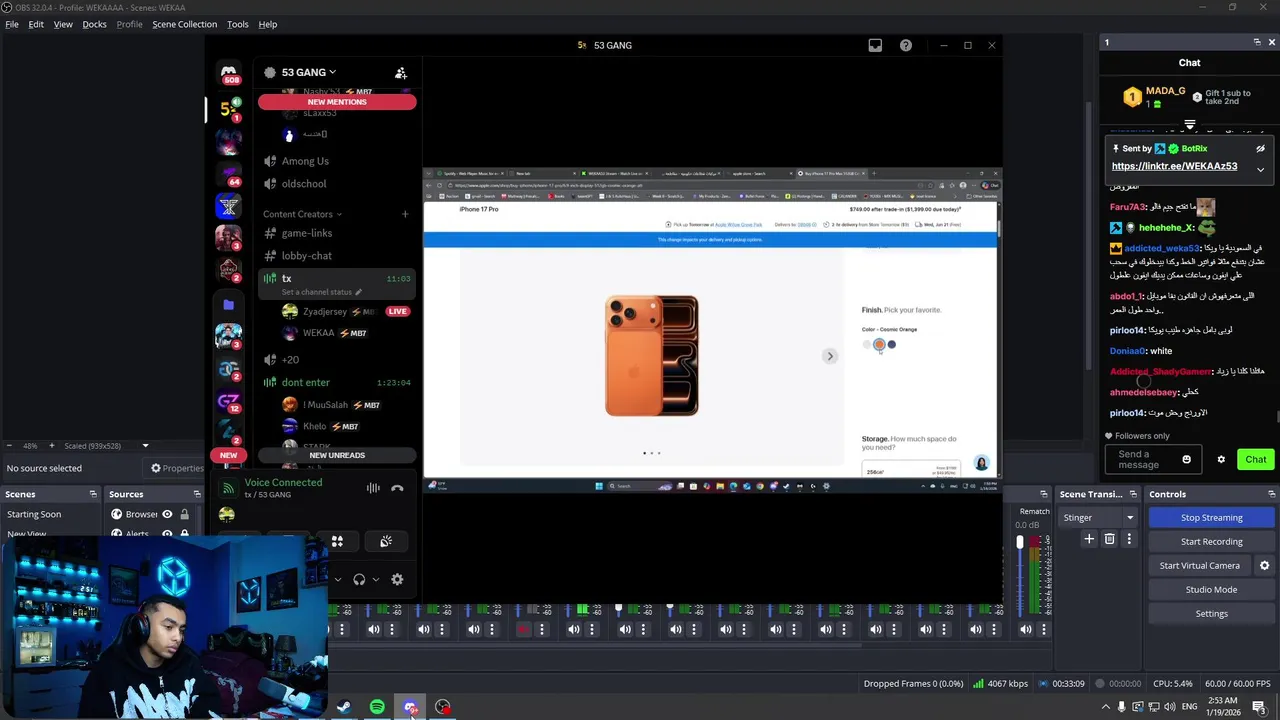Toggle visibility of Browser source
Screen dimensions: 1280x720
pyautogui.click(x=167, y=514)
